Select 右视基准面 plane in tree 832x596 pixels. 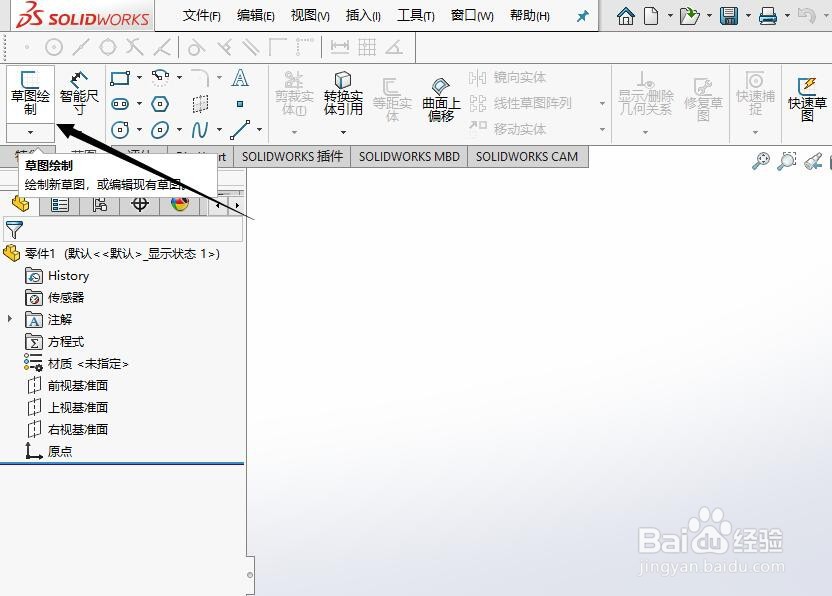(67, 429)
